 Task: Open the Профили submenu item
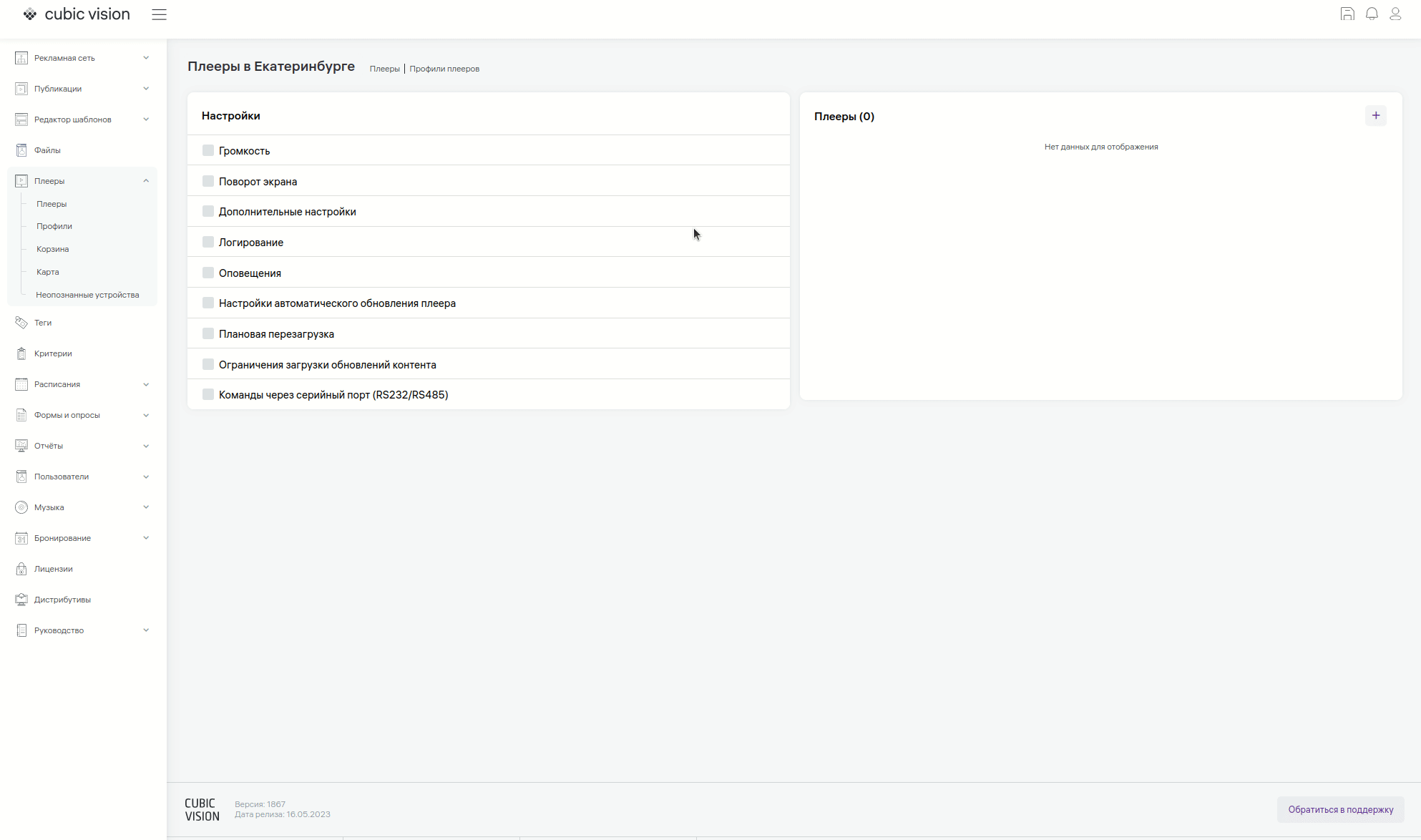[x=54, y=226]
